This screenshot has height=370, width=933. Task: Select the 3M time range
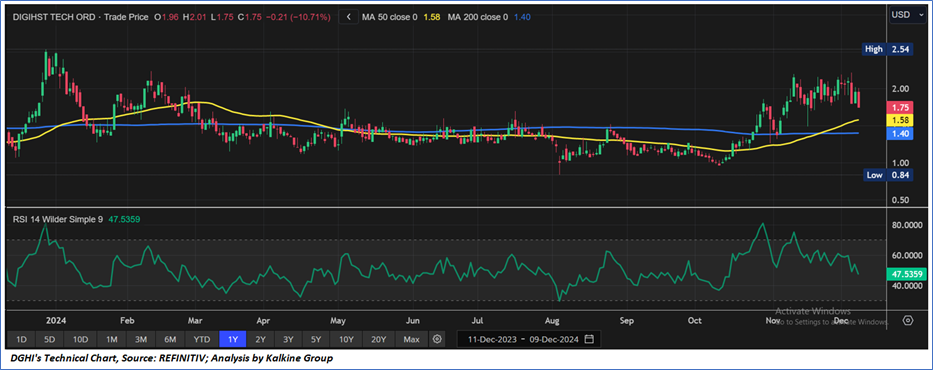(140, 340)
